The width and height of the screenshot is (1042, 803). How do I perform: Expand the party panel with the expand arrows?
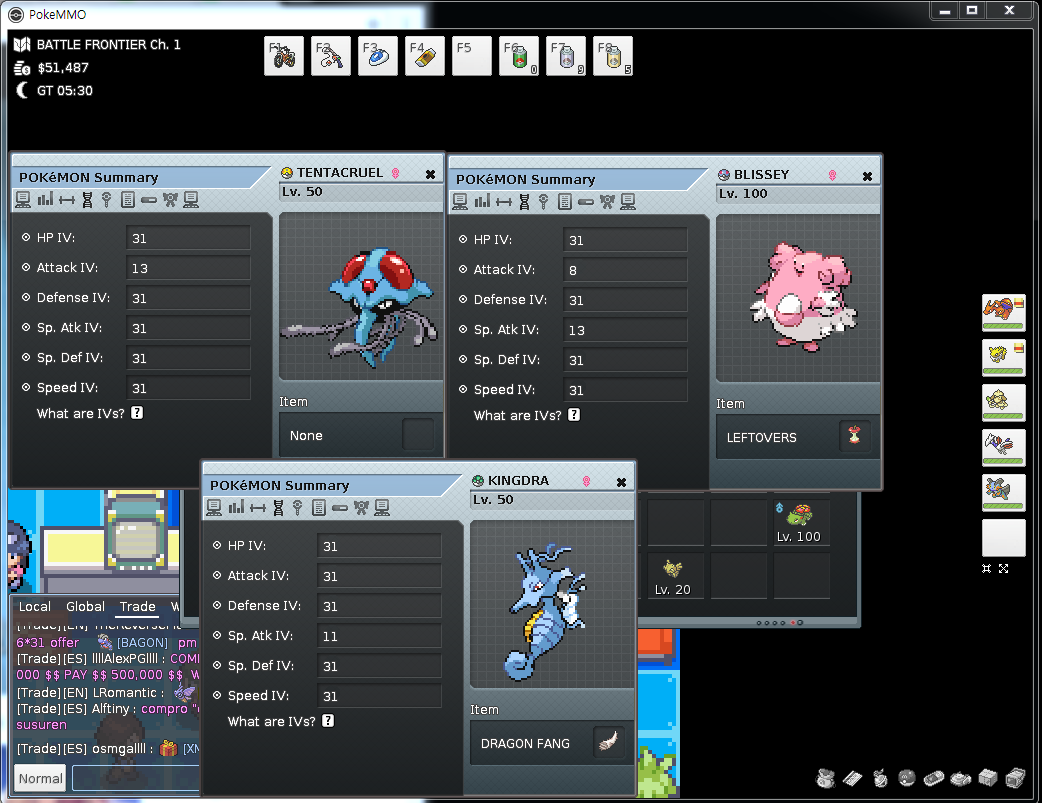click(x=1003, y=568)
